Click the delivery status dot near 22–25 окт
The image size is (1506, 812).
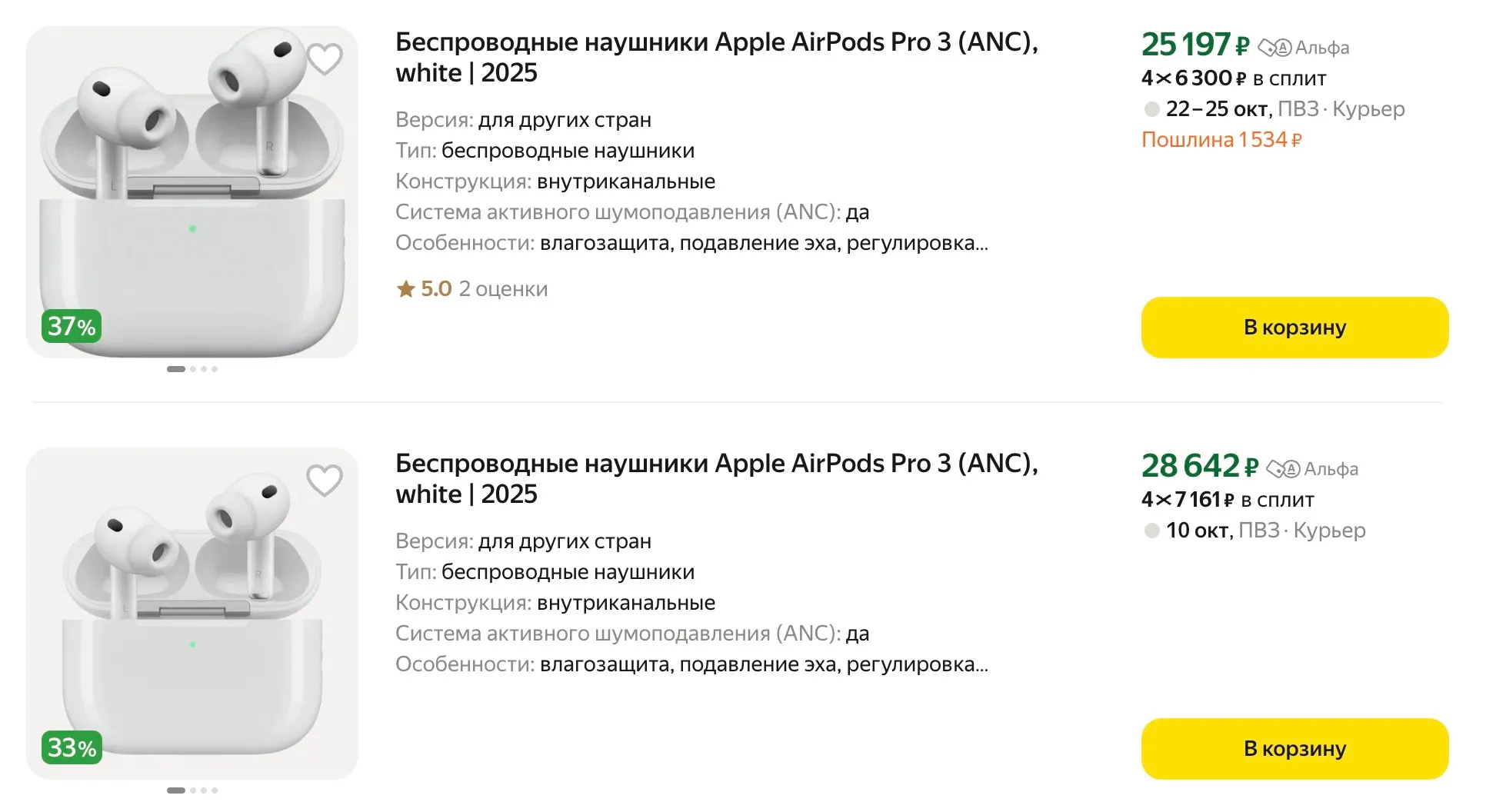pos(1151,109)
